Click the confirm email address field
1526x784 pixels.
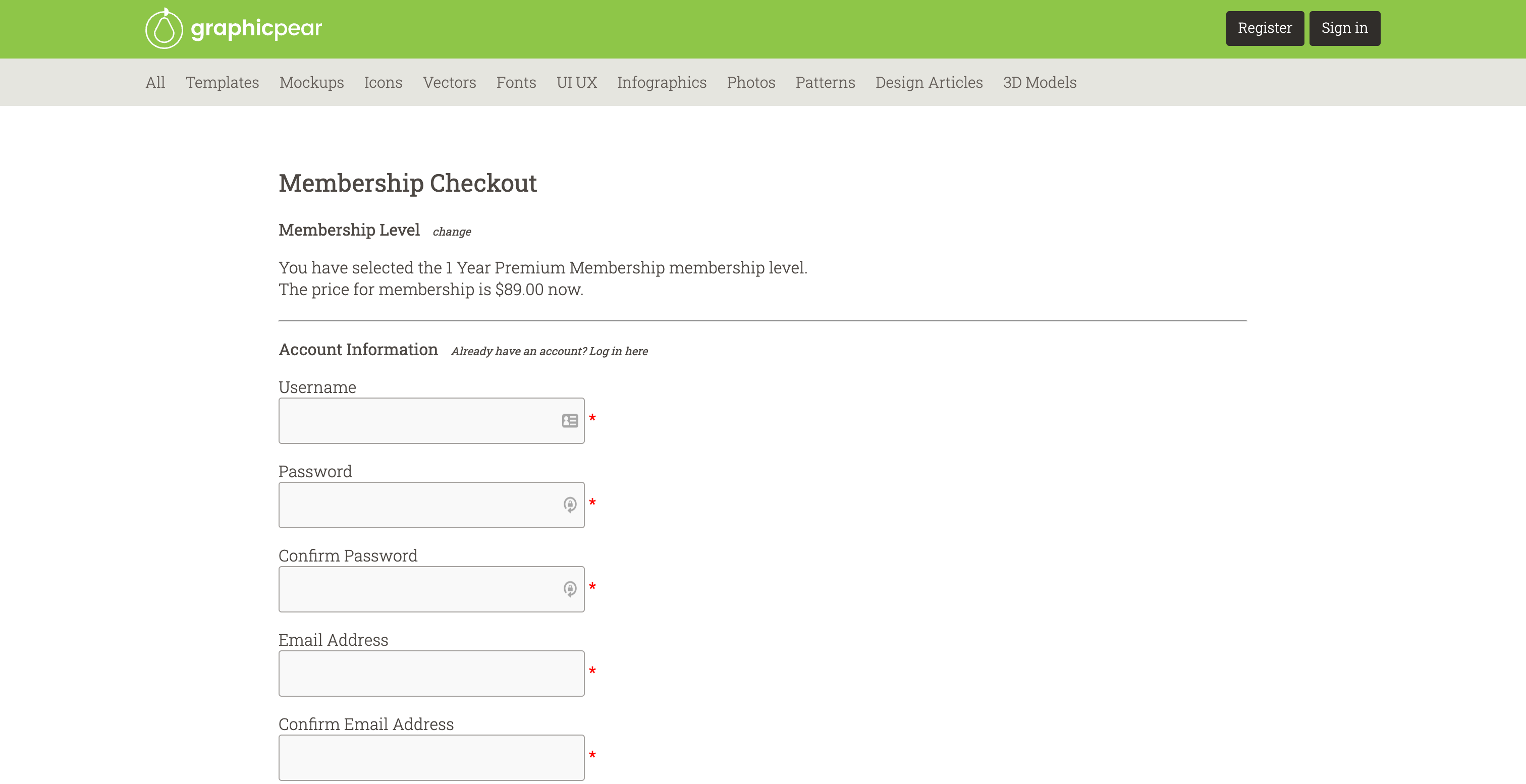[432, 758]
